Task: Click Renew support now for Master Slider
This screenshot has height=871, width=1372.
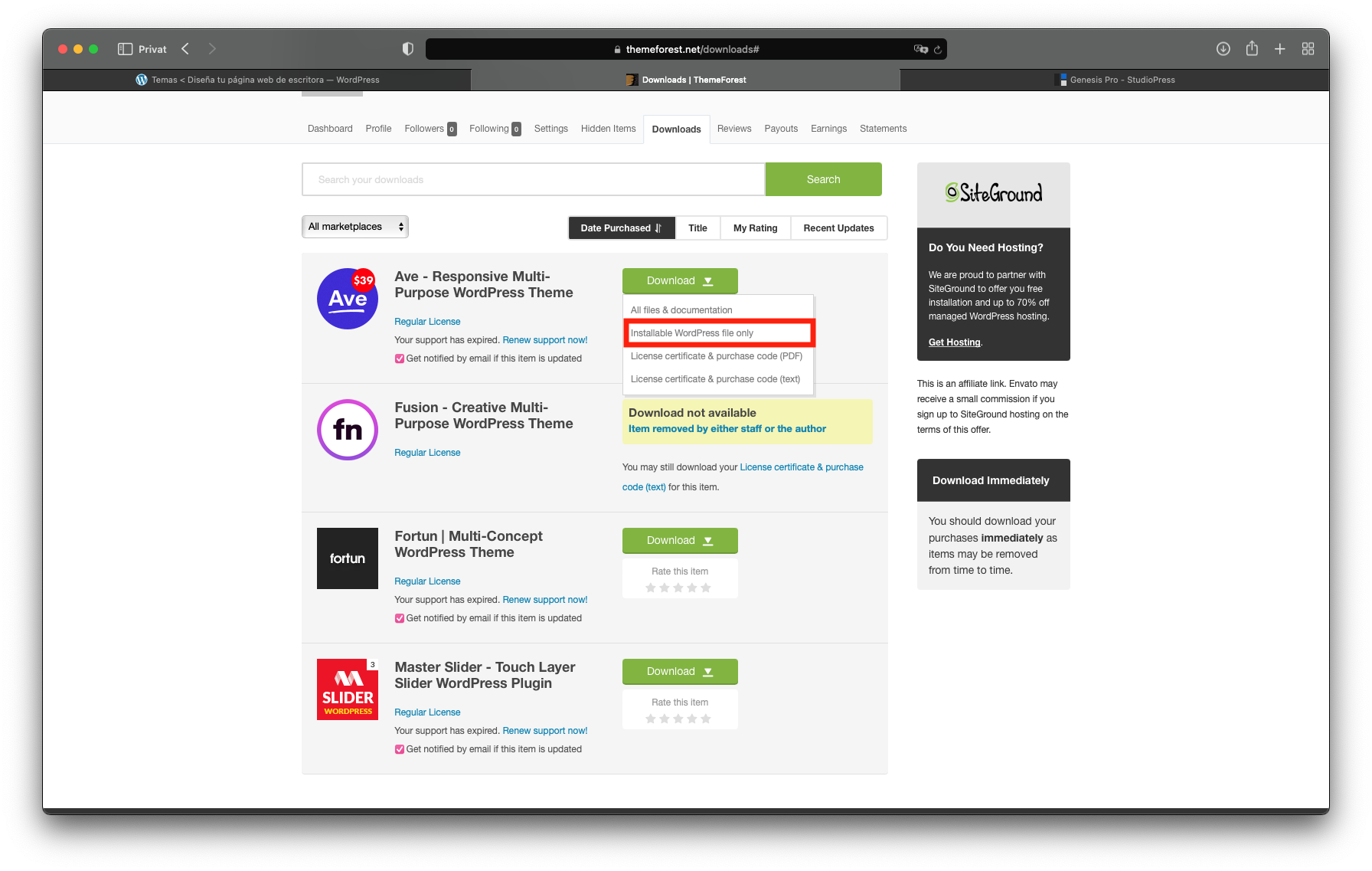Action: pyautogui.click(x=545, y=731)
